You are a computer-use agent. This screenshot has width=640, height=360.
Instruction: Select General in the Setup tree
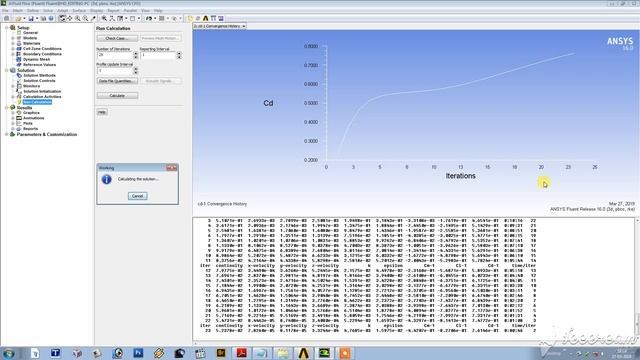(x=30, y=33)
